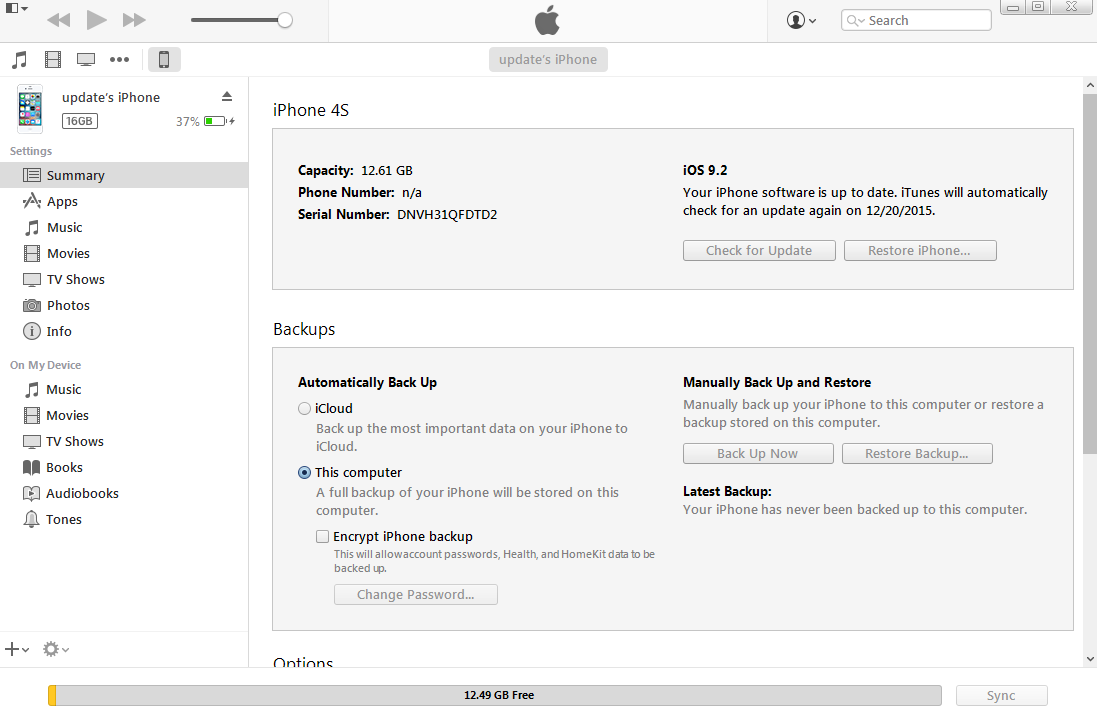Click the Audiobooks icon in sidebar
Image resolution: width=1097 pixels, height=719 pixels.
pos(31,493)
